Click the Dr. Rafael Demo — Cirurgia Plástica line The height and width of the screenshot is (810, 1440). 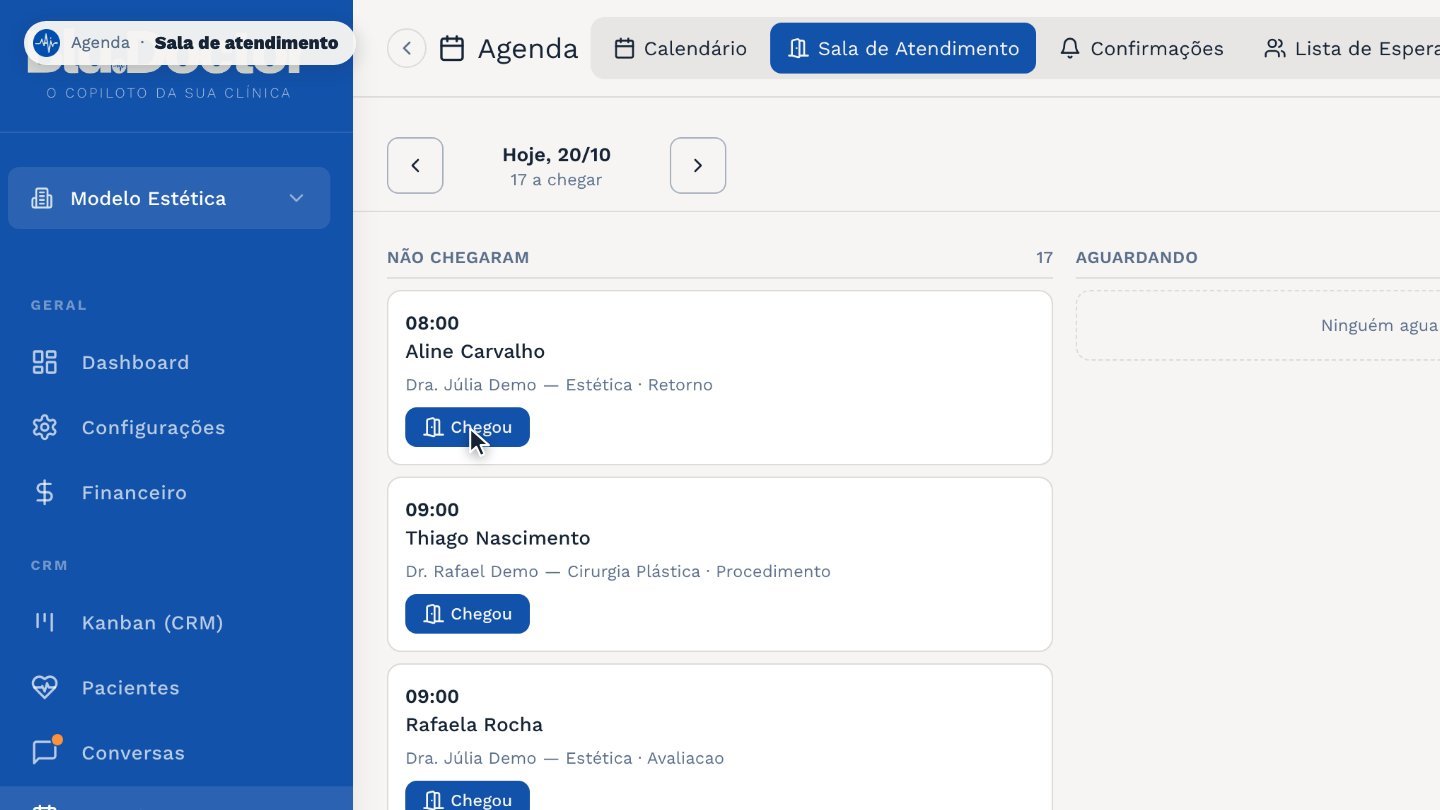coord(618,572)
